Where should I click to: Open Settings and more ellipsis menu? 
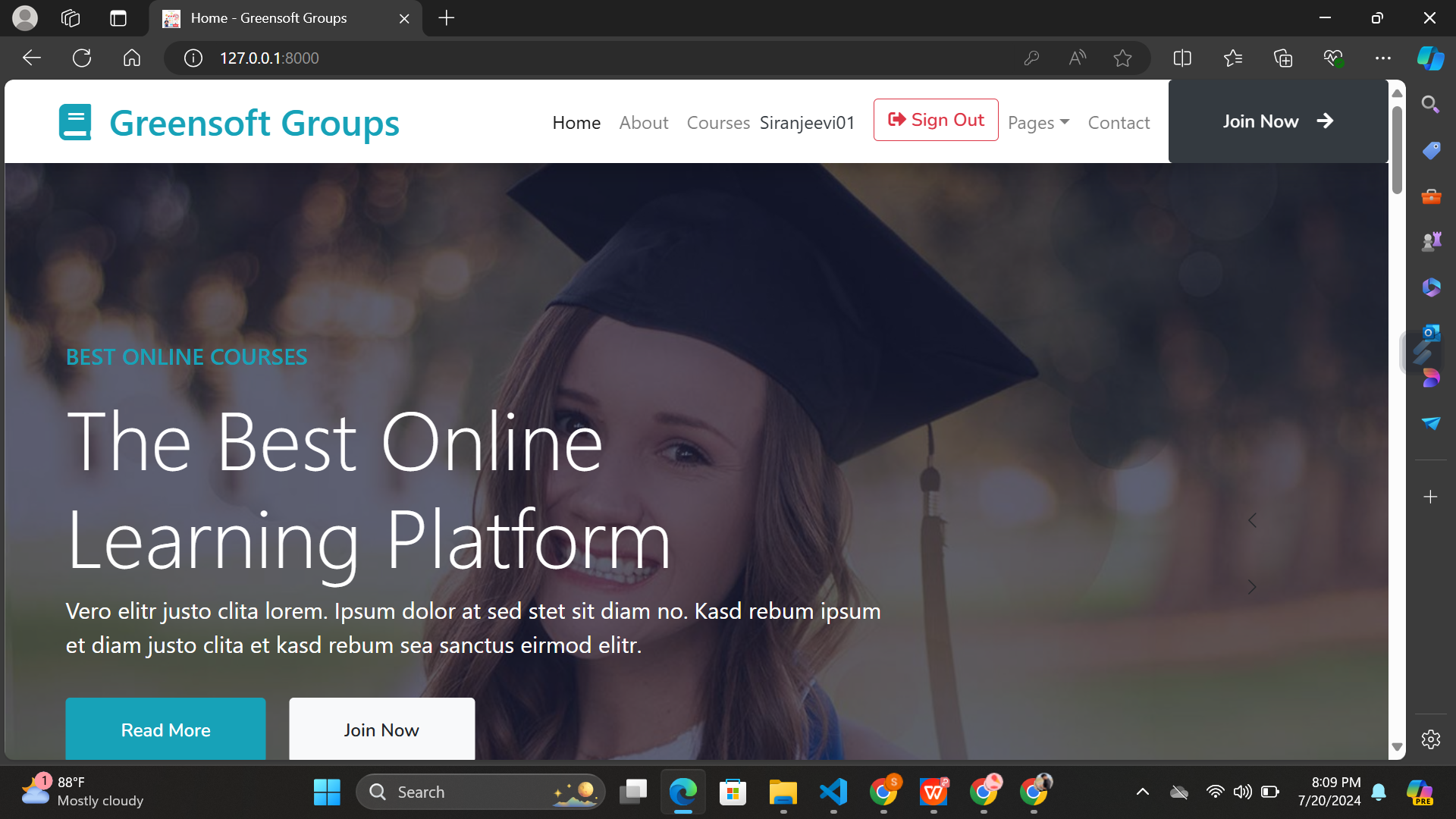tap(1383, 58)
